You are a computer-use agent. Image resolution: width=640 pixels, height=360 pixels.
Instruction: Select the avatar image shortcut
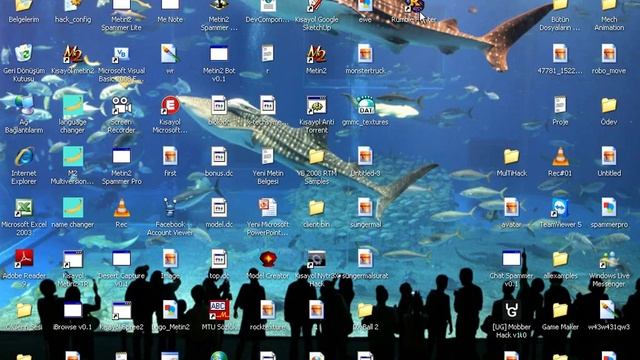(x=511, y=208)
